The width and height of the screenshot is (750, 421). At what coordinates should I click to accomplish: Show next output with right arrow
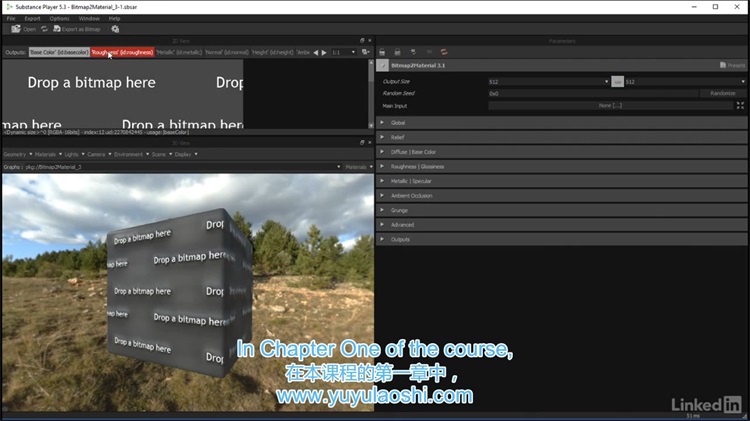point(324,53)
